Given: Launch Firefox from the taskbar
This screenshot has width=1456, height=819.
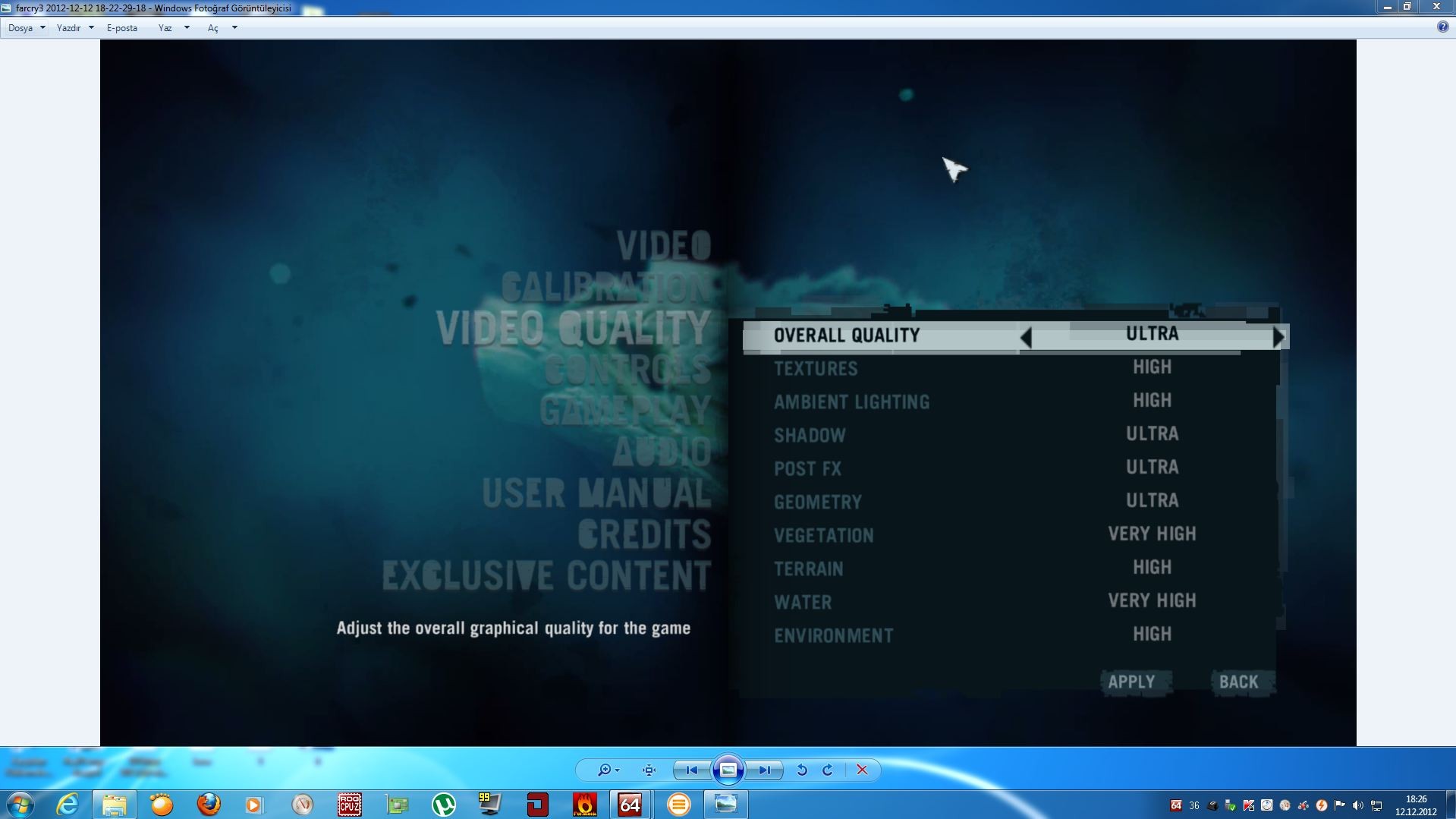Looking at the screenshot, I should click(209, 804).
